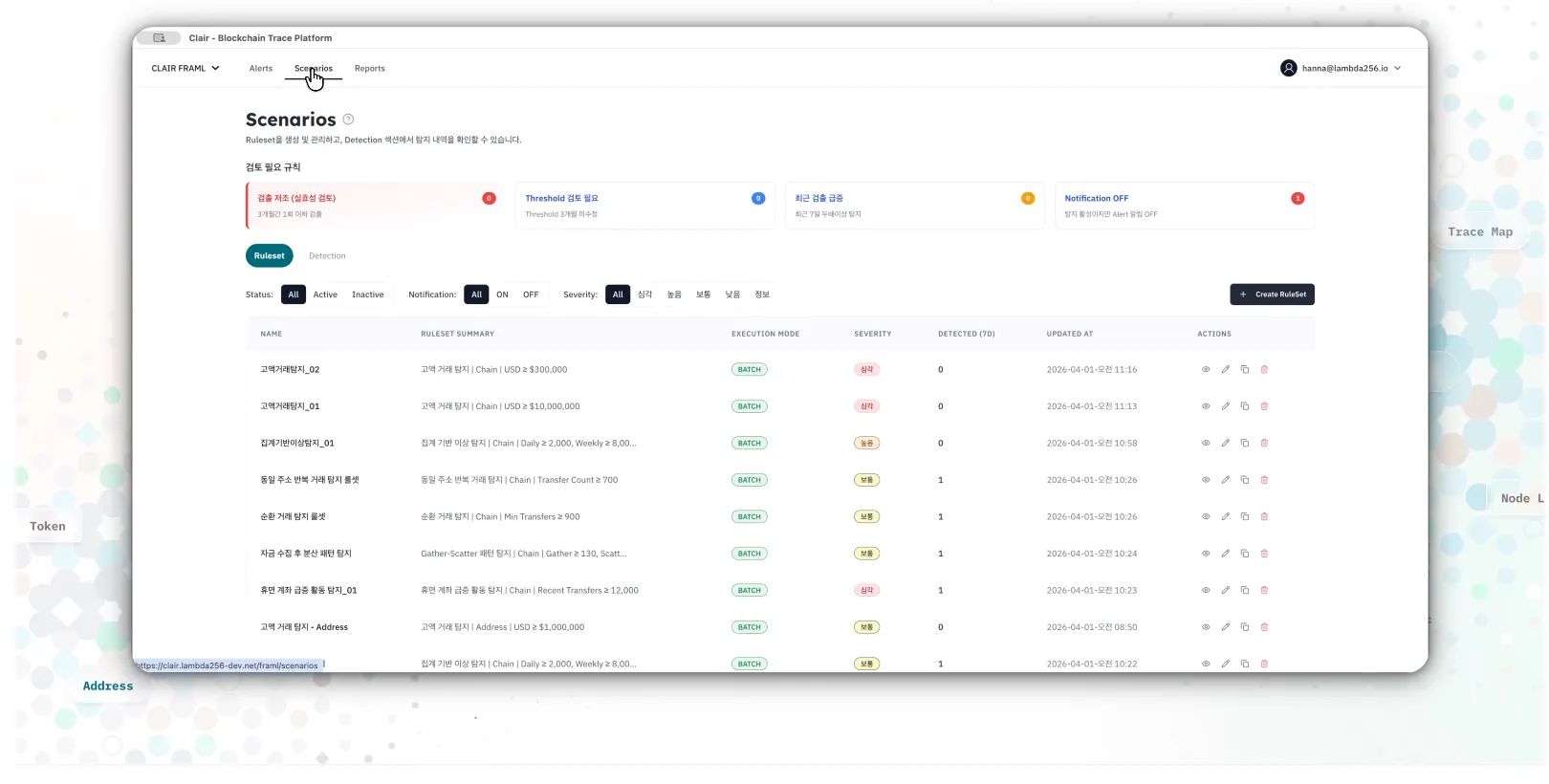The image size is (1549, 784).
Task: View details of 고액거래탐지_02 ruleset
Action: coord(1206,369)
